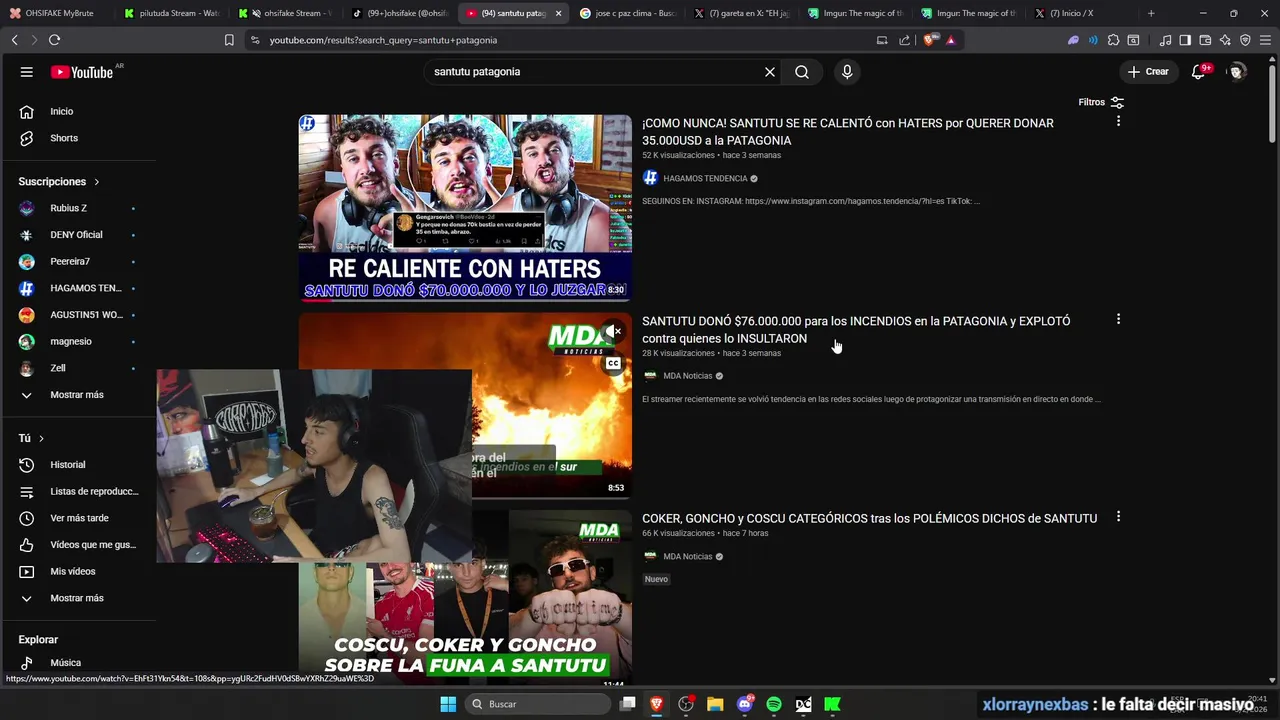Clear the search box with the X
The width and height of the screenshot is (1280, 720).
tap(770, 72)
